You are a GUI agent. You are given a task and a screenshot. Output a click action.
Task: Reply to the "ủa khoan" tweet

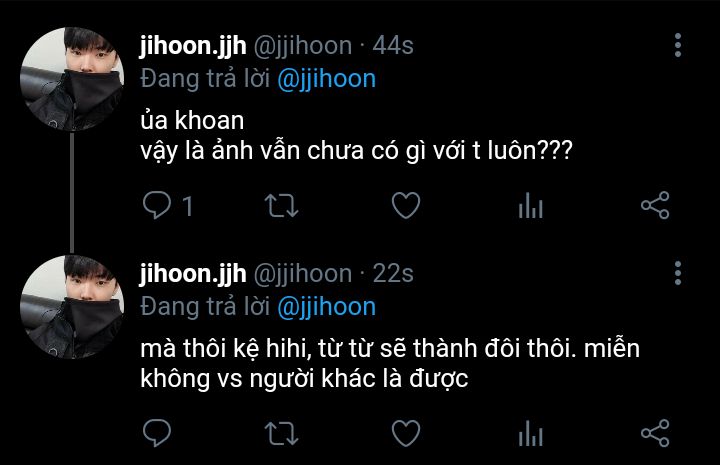coord(157,205)
